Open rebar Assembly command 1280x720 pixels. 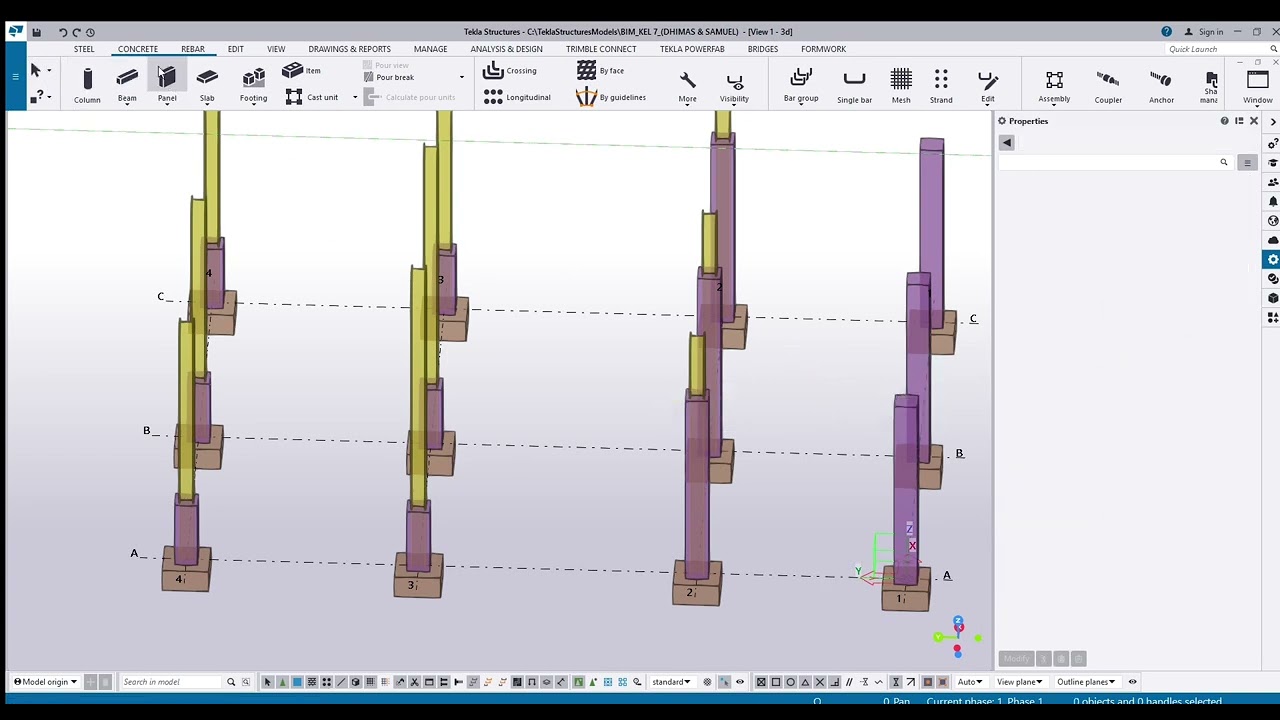click(x=1054, y=86)
